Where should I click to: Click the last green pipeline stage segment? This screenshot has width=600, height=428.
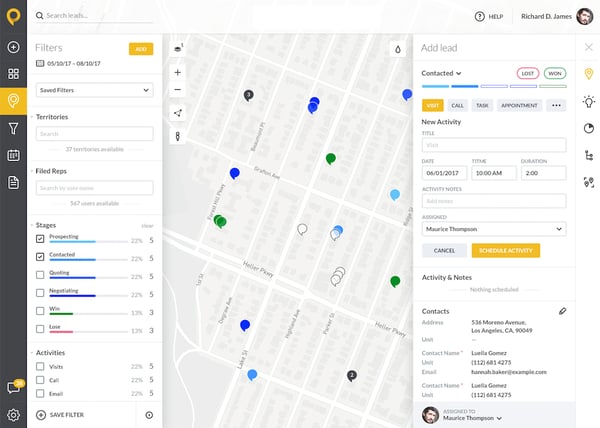coord(553,86)
